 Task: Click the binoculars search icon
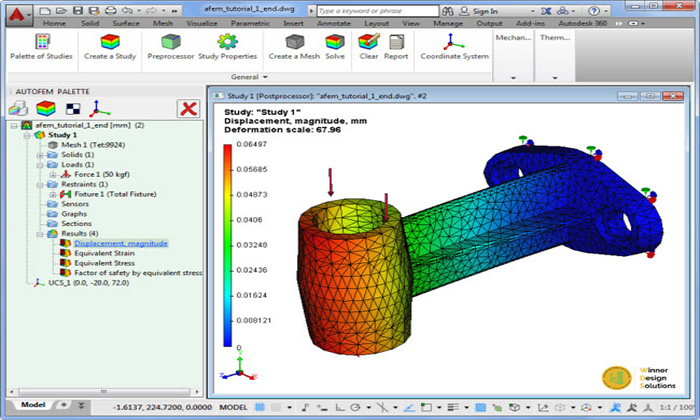(x=448, y=11)
